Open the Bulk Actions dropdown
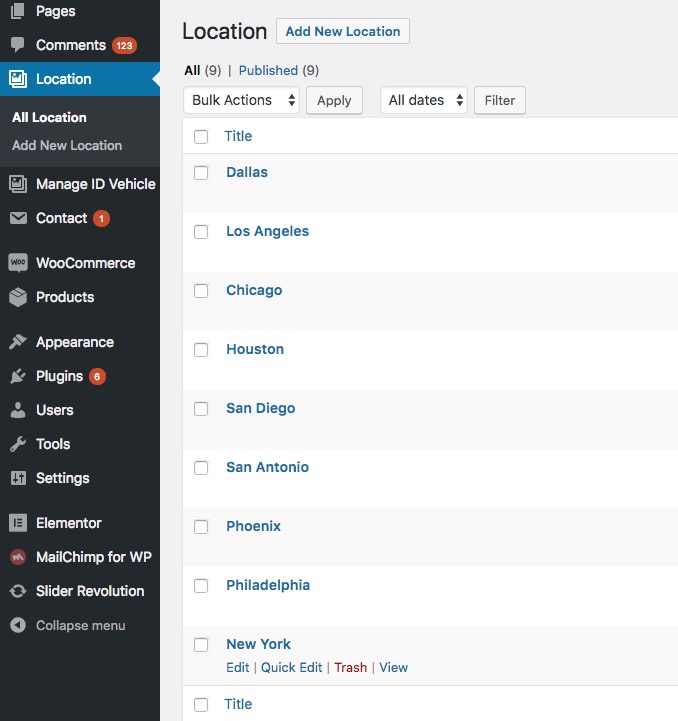The width and height of the screenshot is (678, 721). click(x=241, y=100)
